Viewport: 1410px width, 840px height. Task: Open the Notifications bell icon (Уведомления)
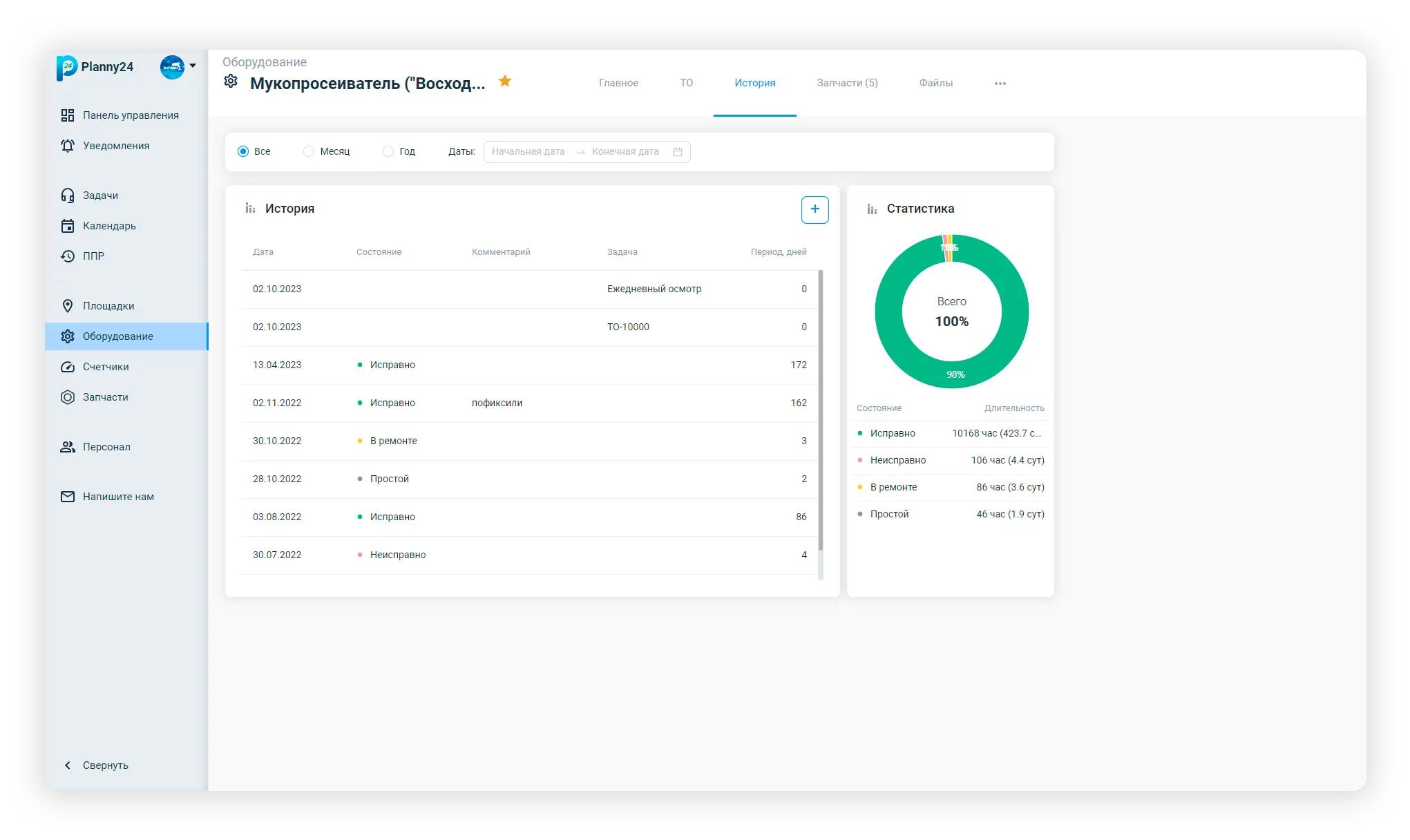tap(68, 146)
